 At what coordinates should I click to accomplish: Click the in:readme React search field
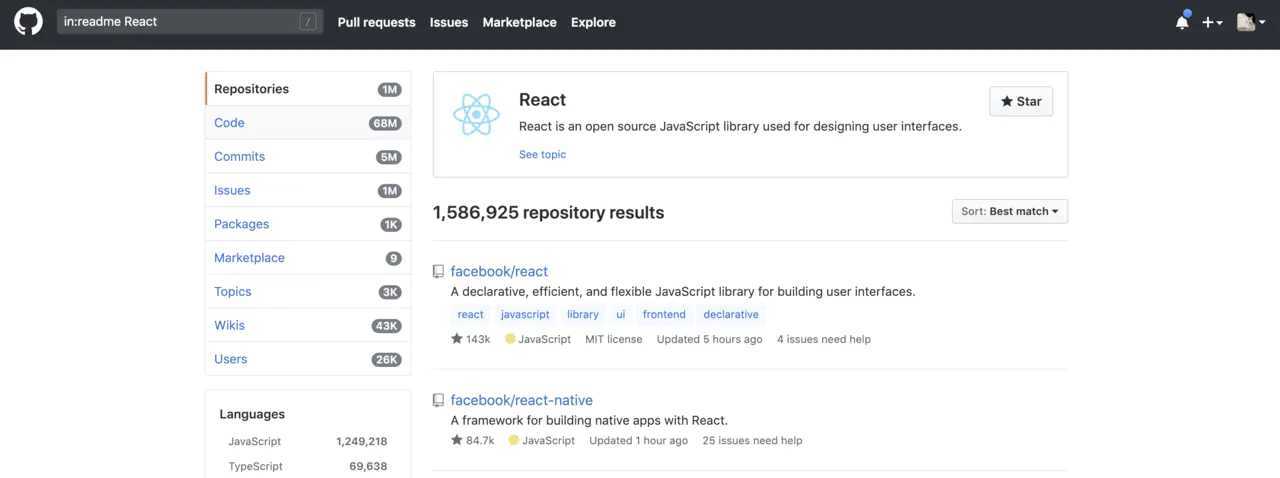(178, 21)
